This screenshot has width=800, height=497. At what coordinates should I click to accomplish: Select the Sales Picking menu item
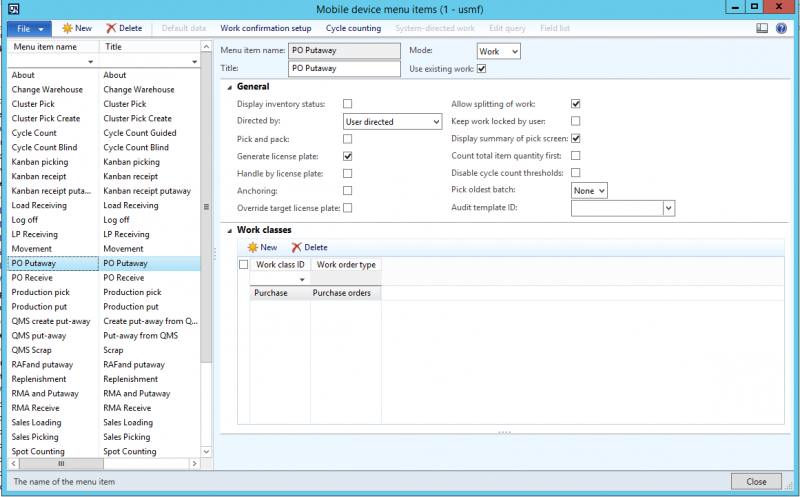pyautogui.click(x=104, y=437)
